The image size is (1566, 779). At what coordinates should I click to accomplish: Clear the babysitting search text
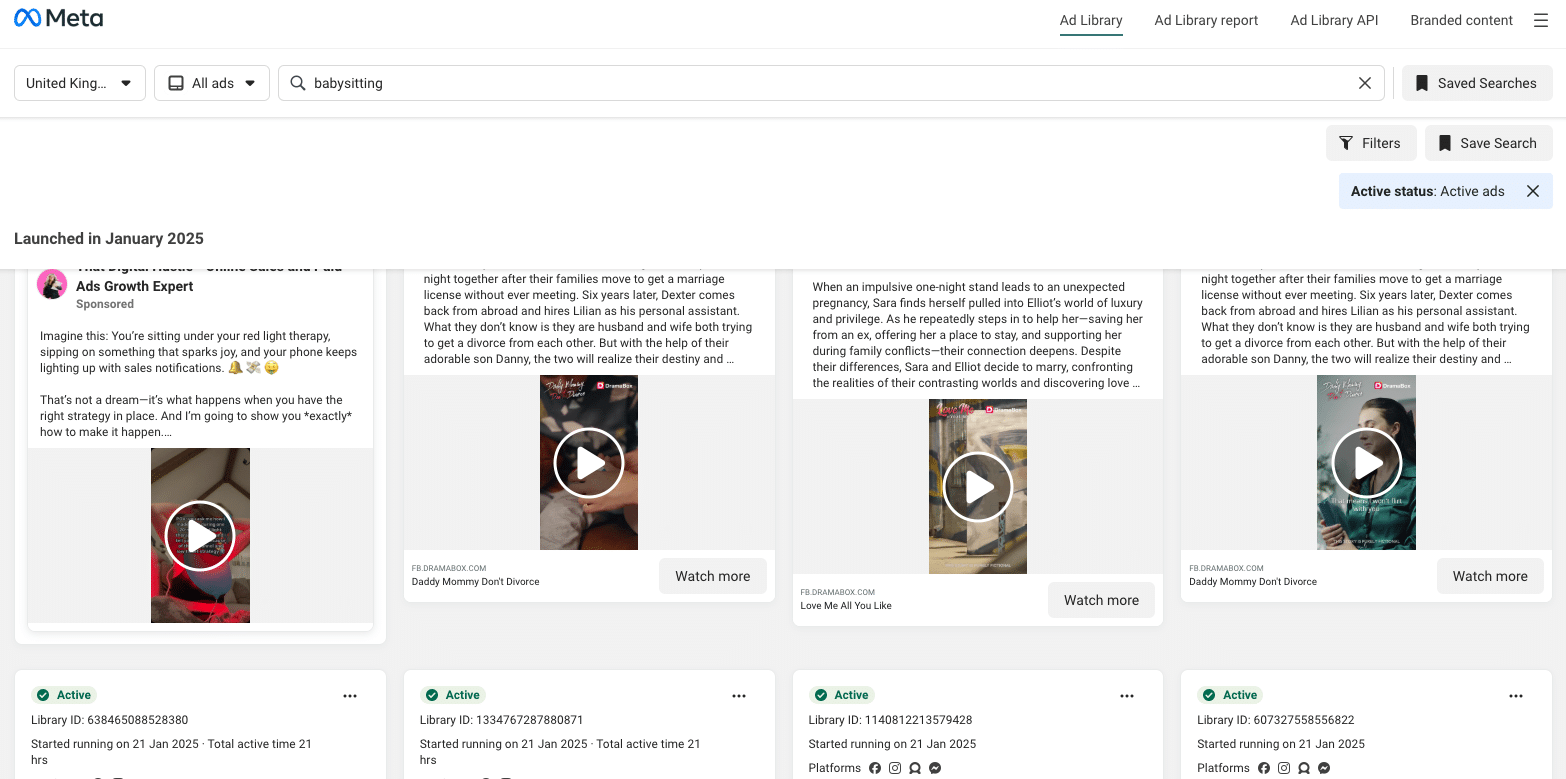point(1364,83)
